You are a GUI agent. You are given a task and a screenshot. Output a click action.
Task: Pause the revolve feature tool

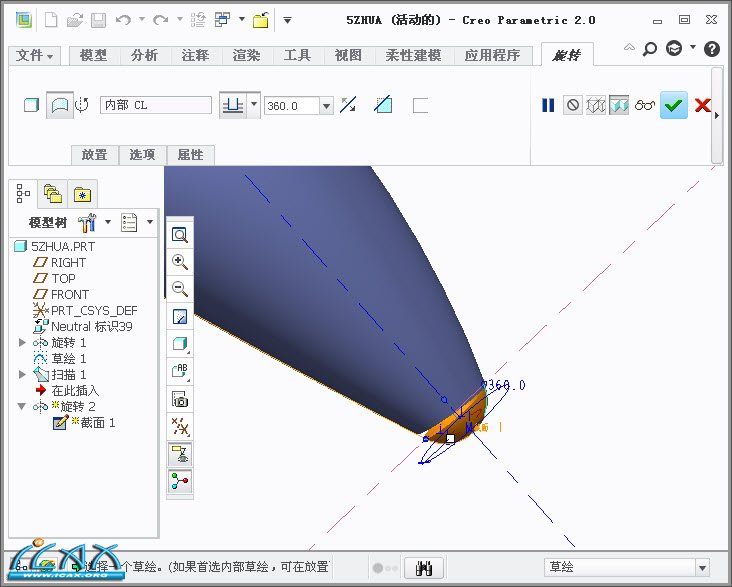(x=548, y=105)
